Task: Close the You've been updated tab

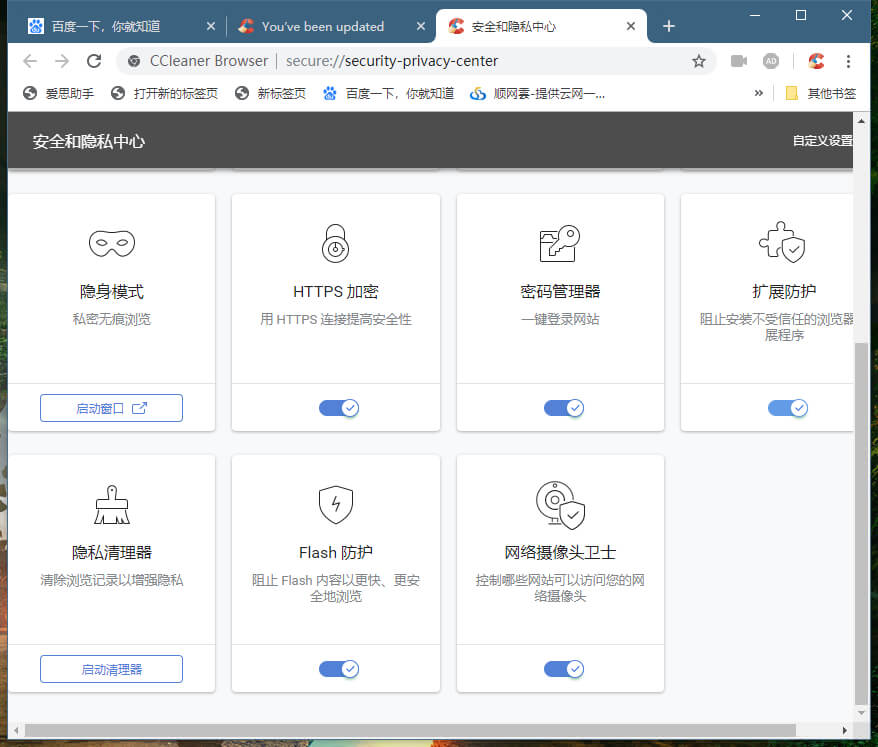Action: point(421,26)
